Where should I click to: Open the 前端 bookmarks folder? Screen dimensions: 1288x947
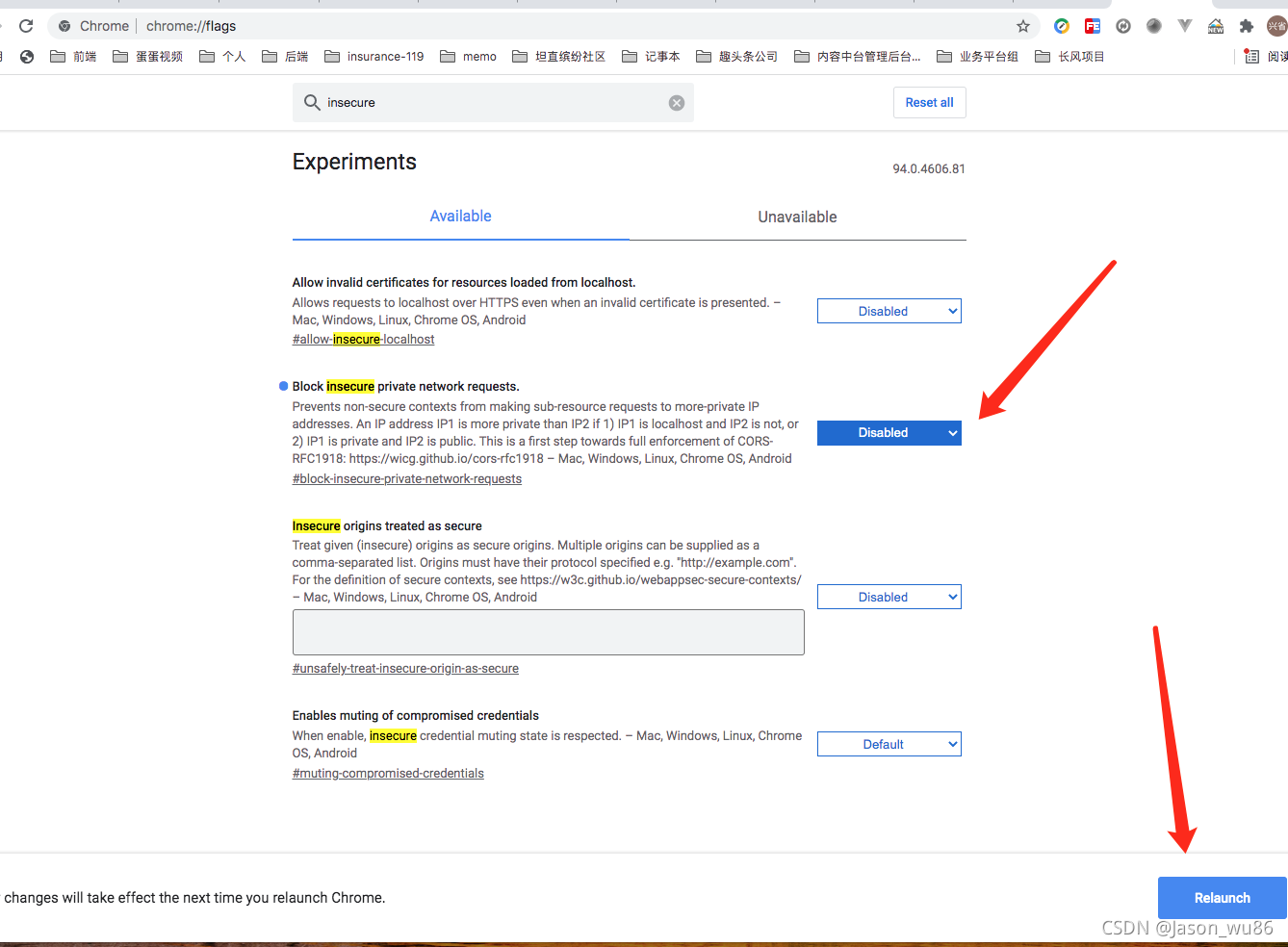pos(77,56)
